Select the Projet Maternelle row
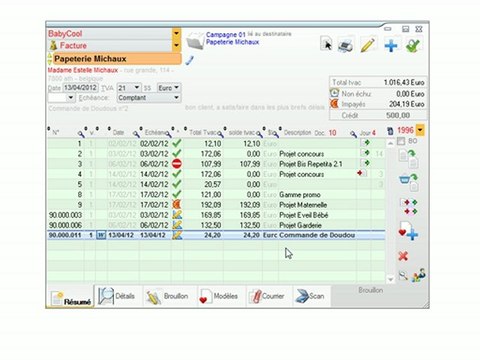Image resolution: width=480 pixels, height=360 pixels. (216, 205)
